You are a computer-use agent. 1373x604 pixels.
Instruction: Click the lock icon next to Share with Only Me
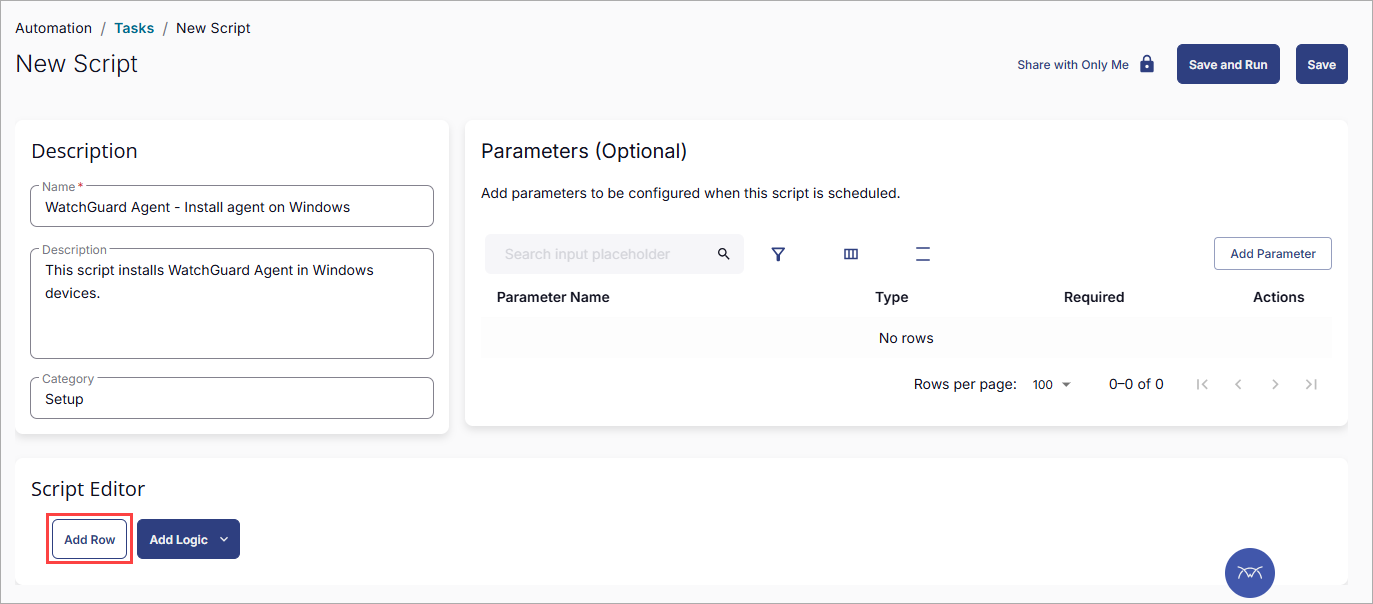tap(1146, 63)
